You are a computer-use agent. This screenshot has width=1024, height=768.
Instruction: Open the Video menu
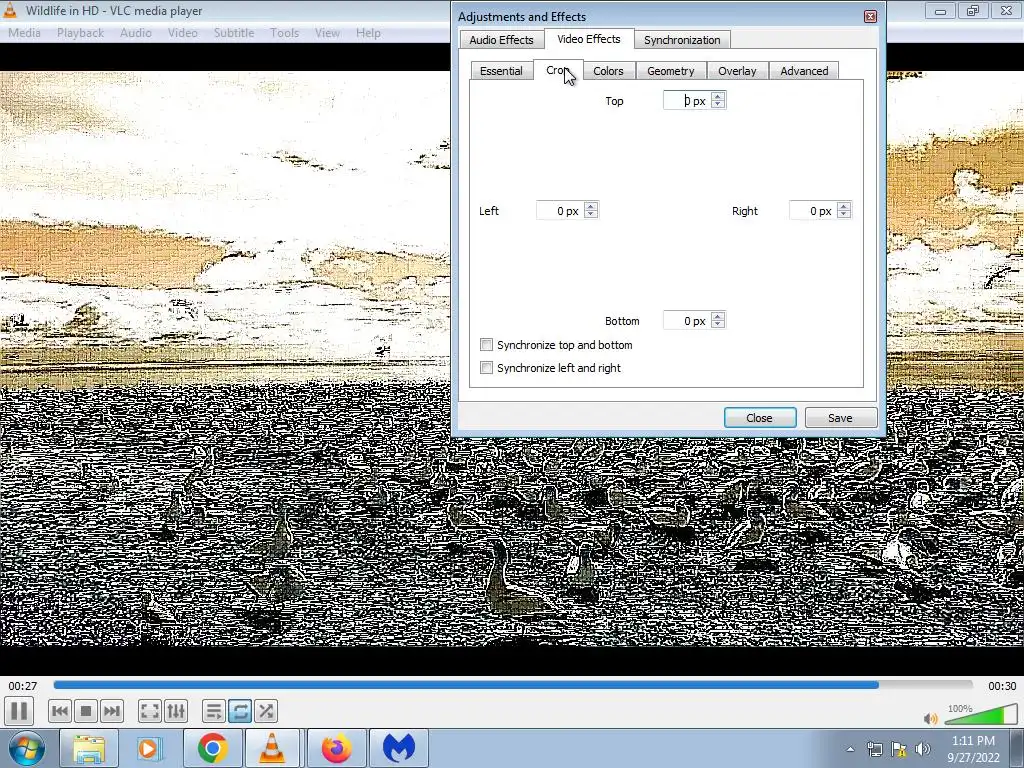182,33
